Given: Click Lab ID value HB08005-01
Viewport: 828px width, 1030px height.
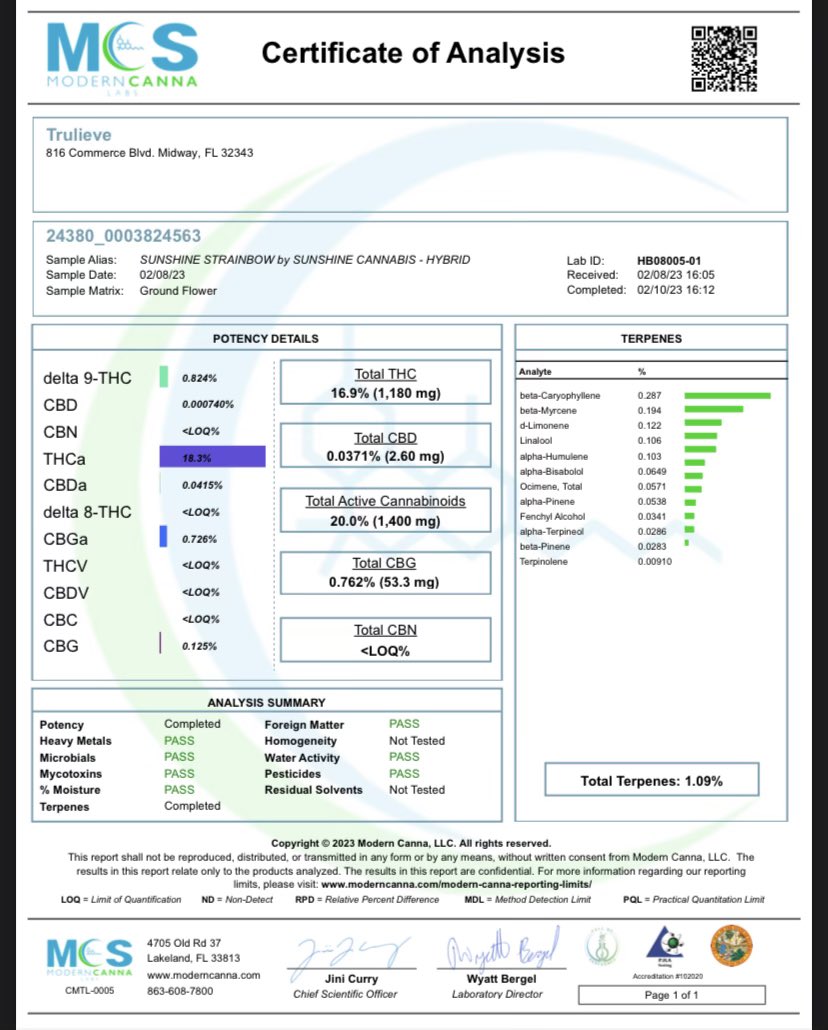Looking at the screenshot, I should (x=669, y=261).
